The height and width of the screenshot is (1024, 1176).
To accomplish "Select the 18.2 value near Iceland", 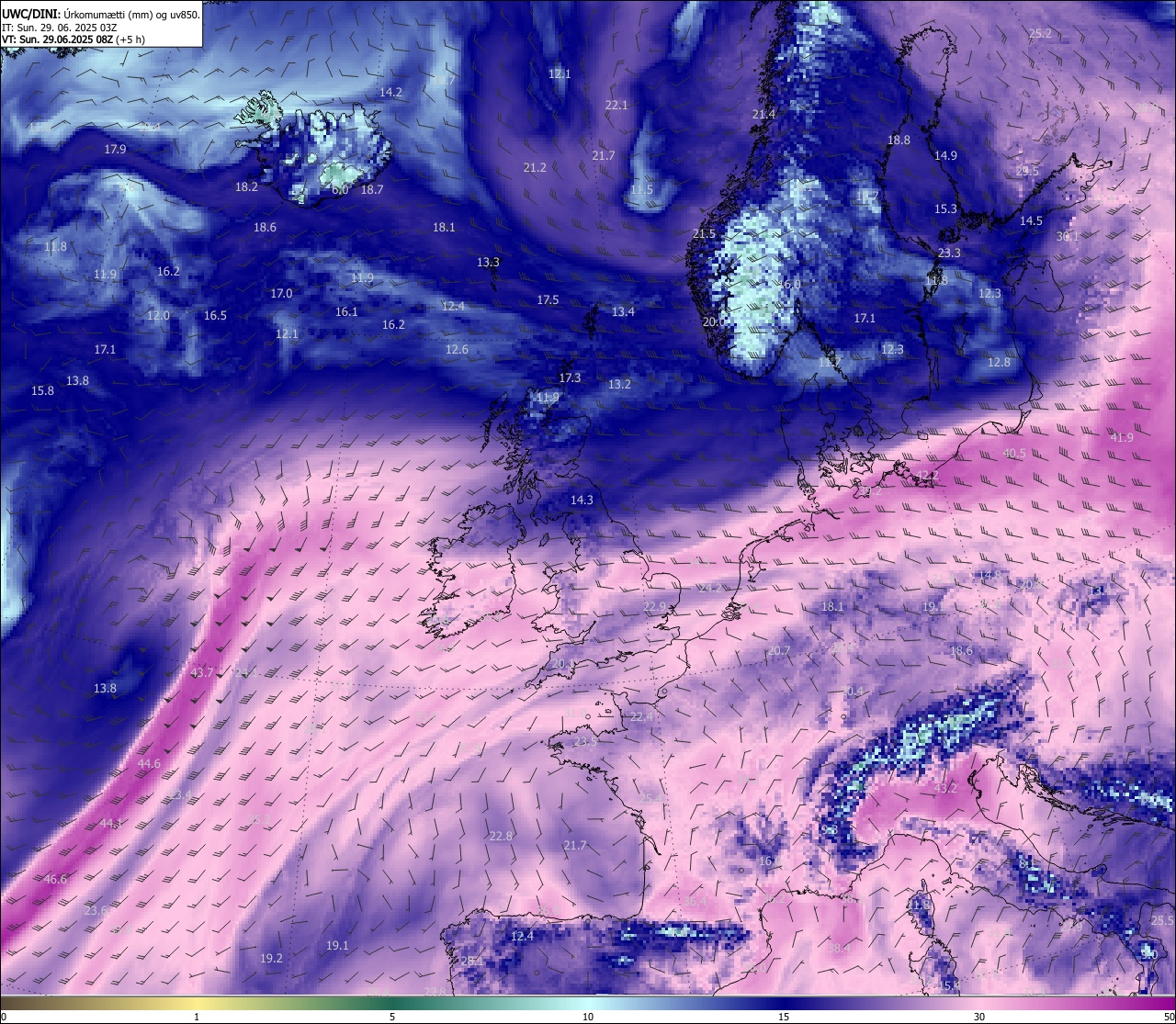I will click(x=246, y=187).
